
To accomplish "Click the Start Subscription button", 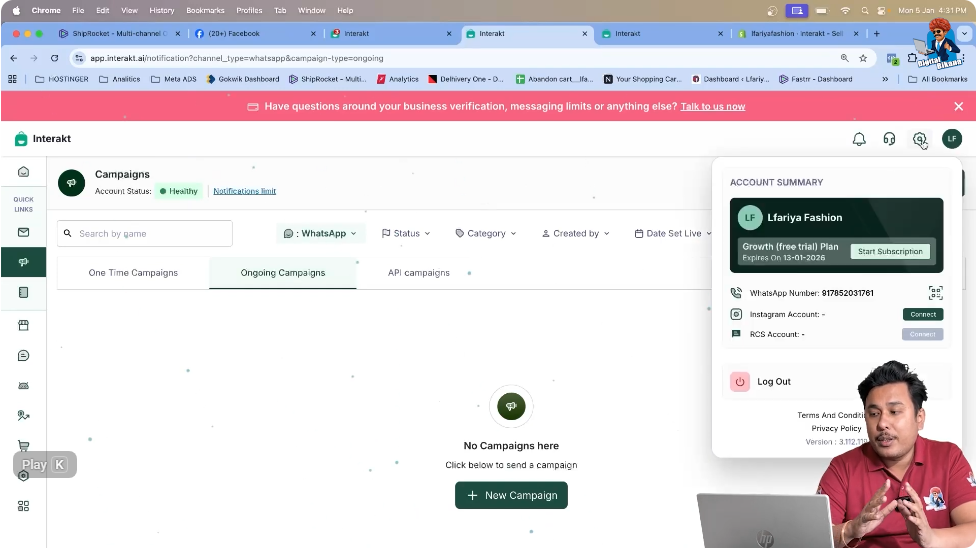I will (890, 252).
